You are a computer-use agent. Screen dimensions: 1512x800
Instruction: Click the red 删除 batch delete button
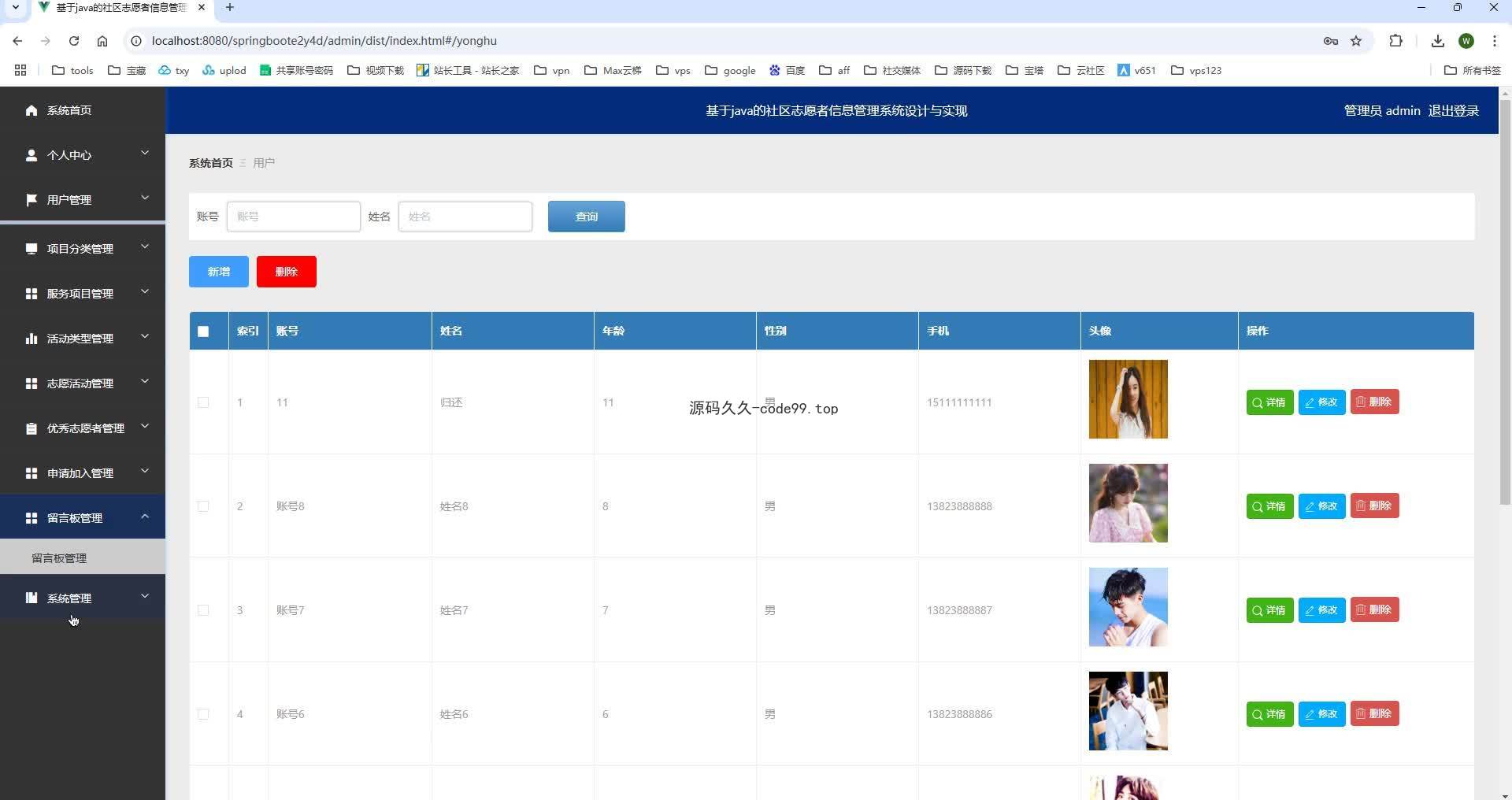[287, 272]
